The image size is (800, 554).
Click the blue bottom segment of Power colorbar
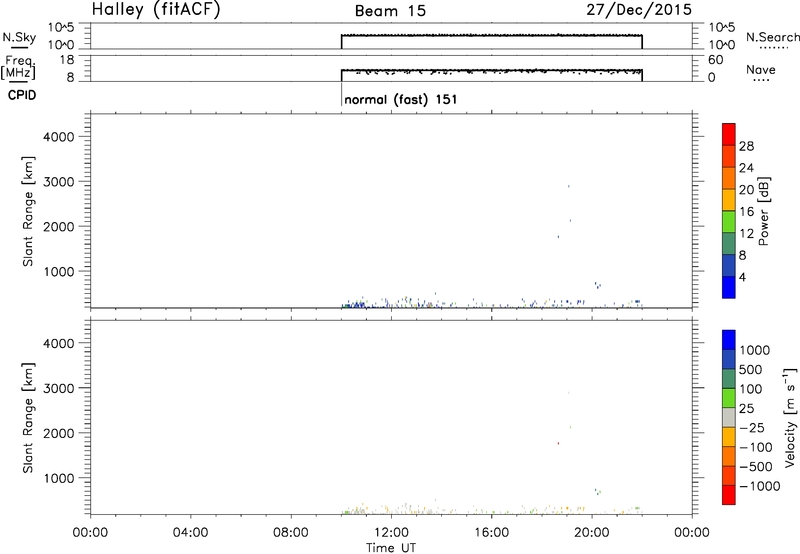point(729,287)
